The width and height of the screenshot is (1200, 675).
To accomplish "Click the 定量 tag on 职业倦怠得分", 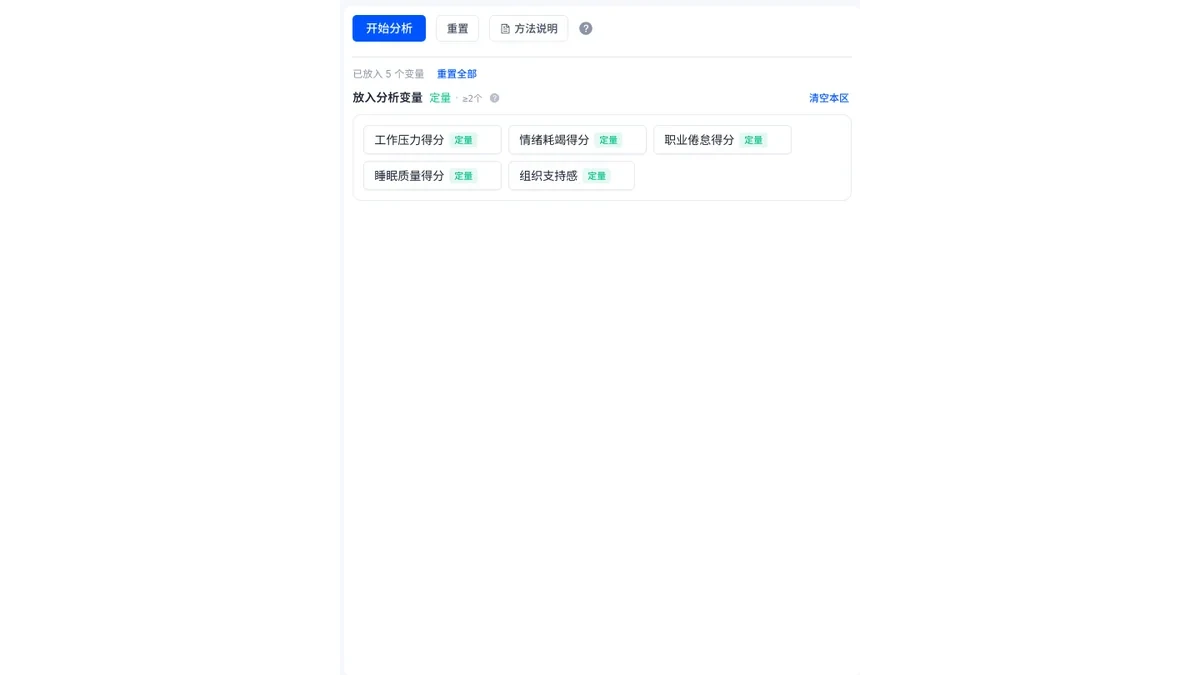I will pos(754,140).
